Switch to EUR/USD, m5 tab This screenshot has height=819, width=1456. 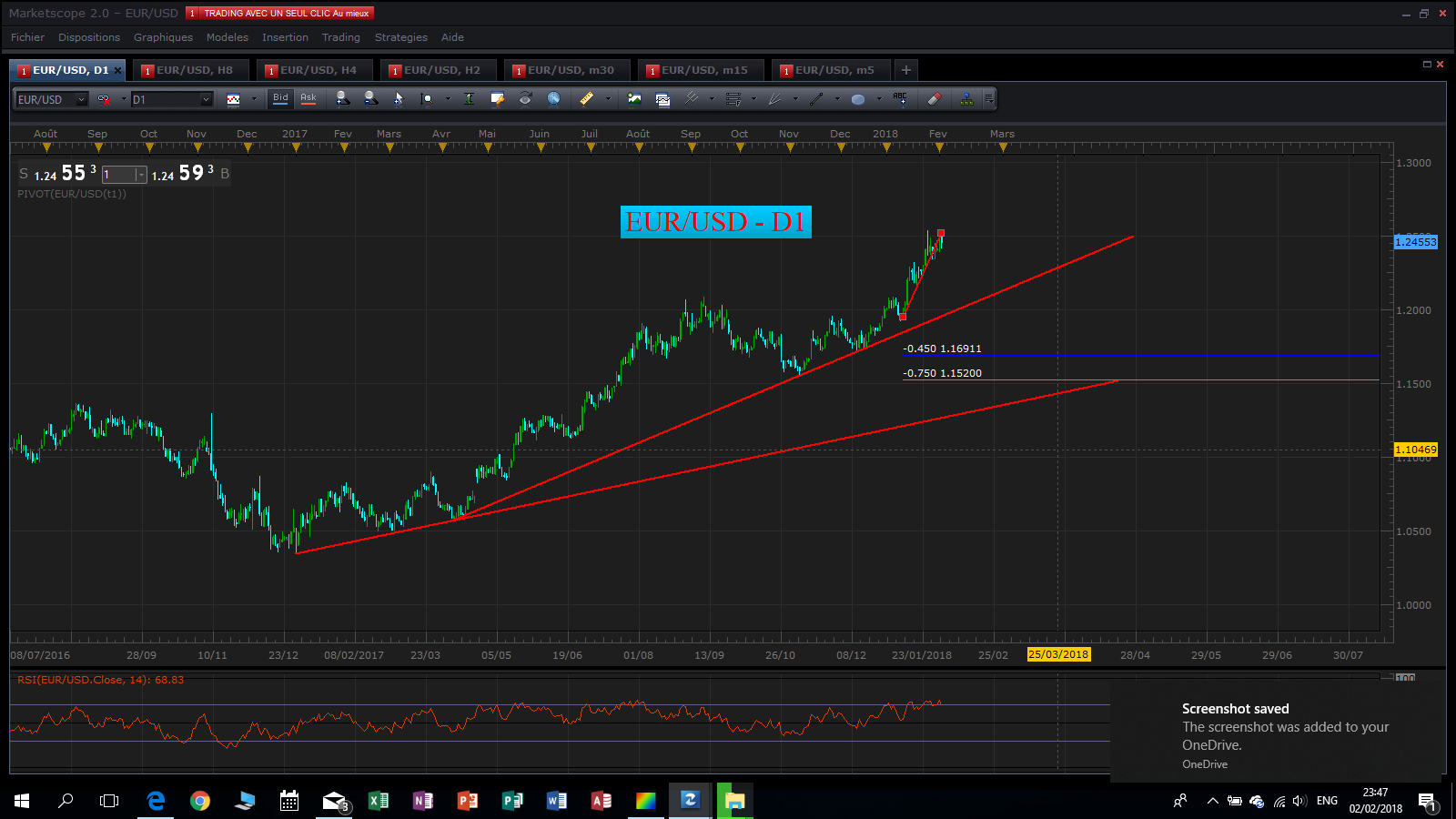(832, 70)
